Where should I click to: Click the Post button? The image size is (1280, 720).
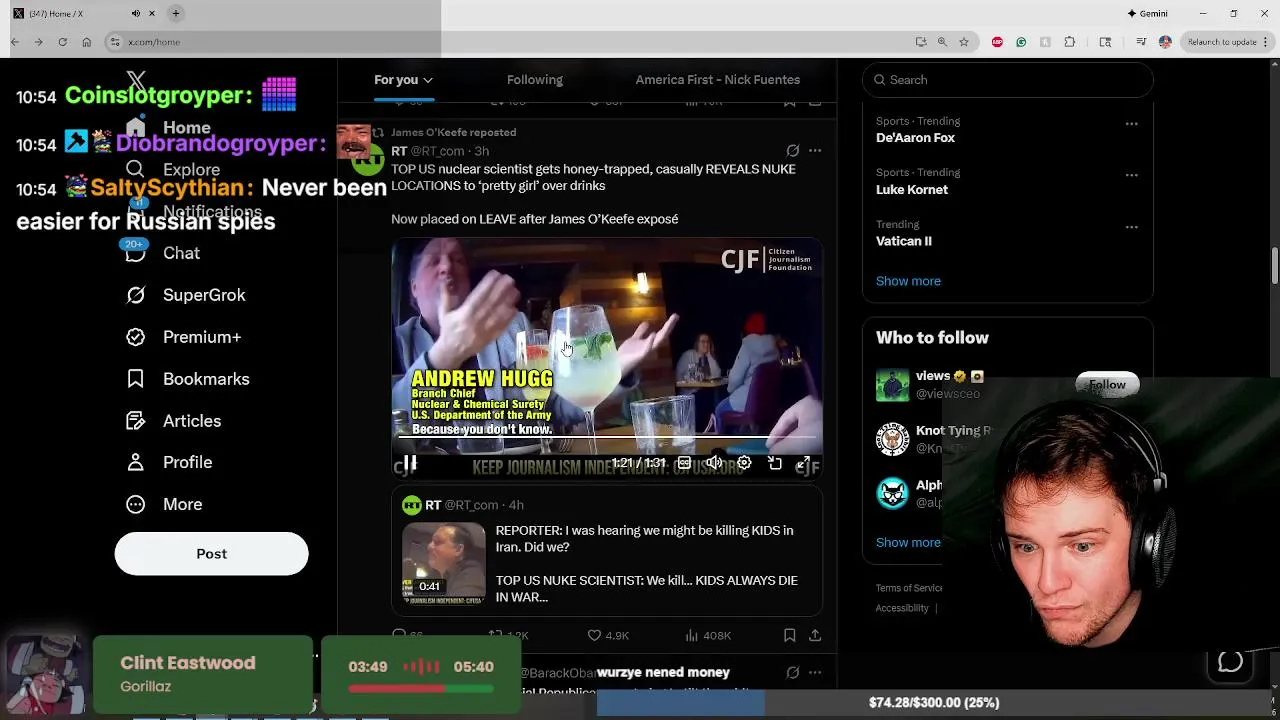click(x=211, y=554)
